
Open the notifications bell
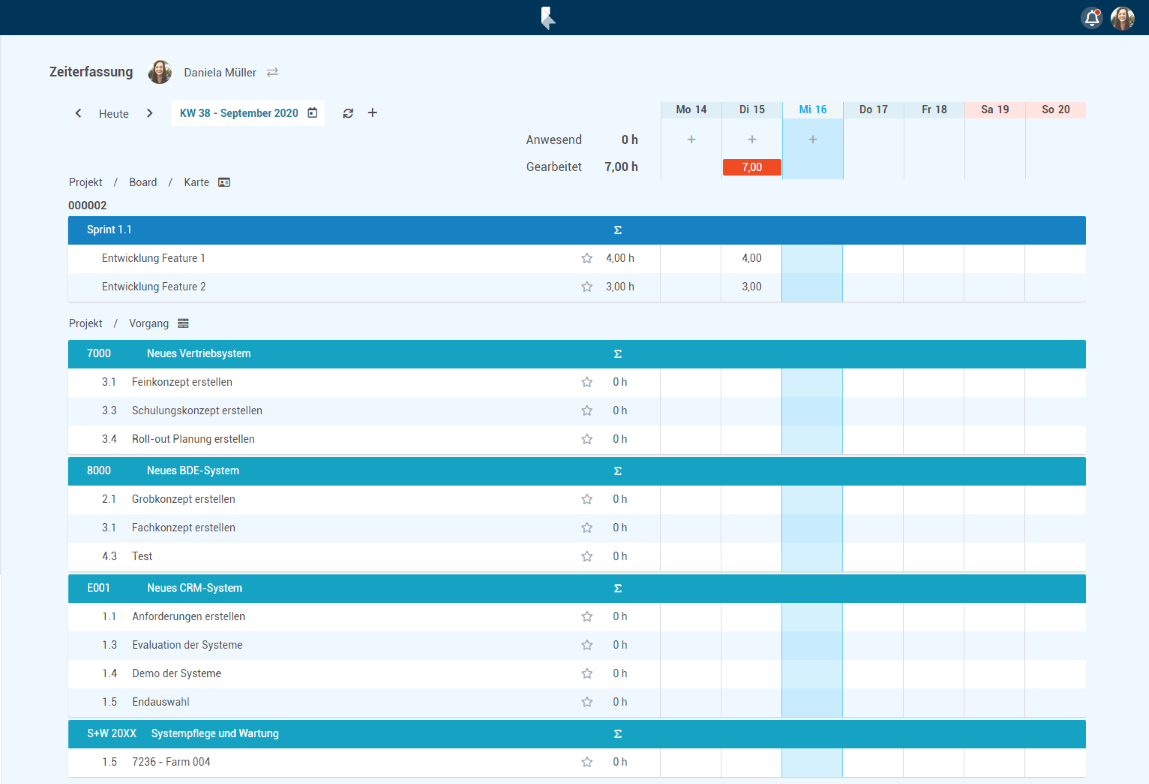tap(1091, 18)
